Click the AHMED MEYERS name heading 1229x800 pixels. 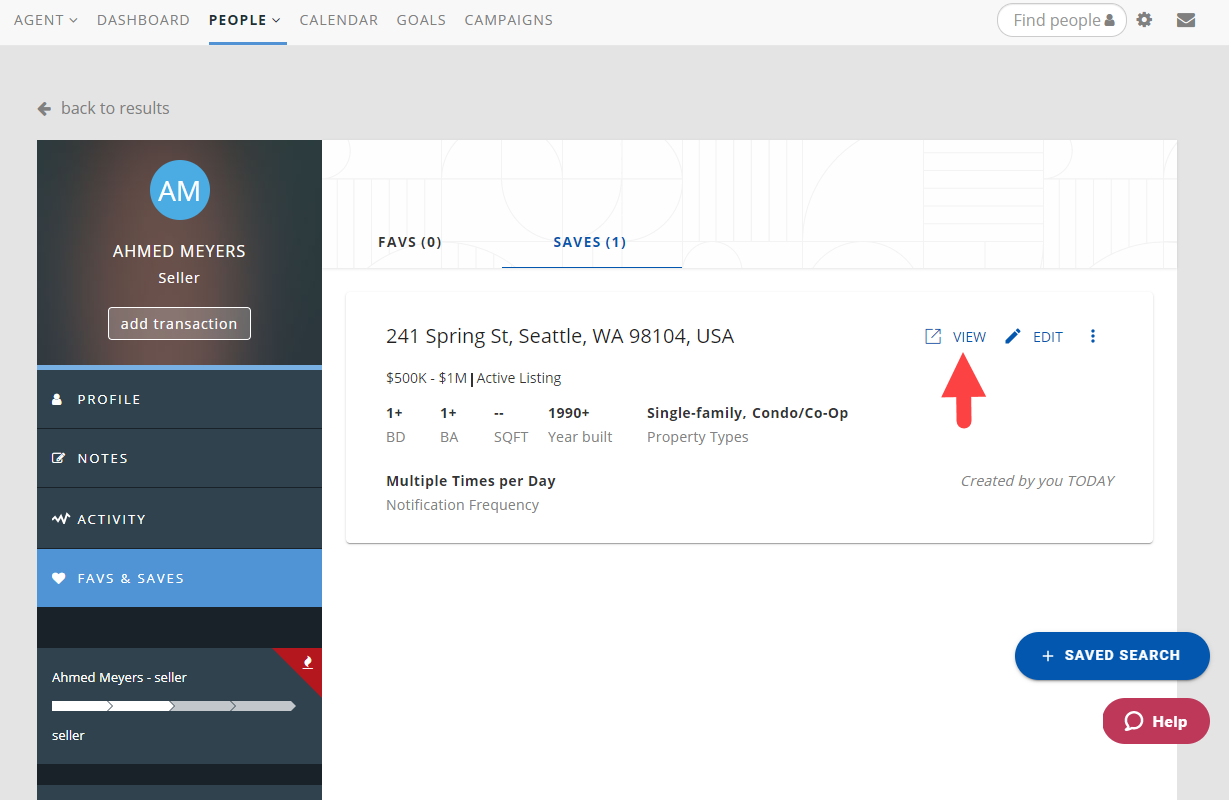(x=179, y=251)
